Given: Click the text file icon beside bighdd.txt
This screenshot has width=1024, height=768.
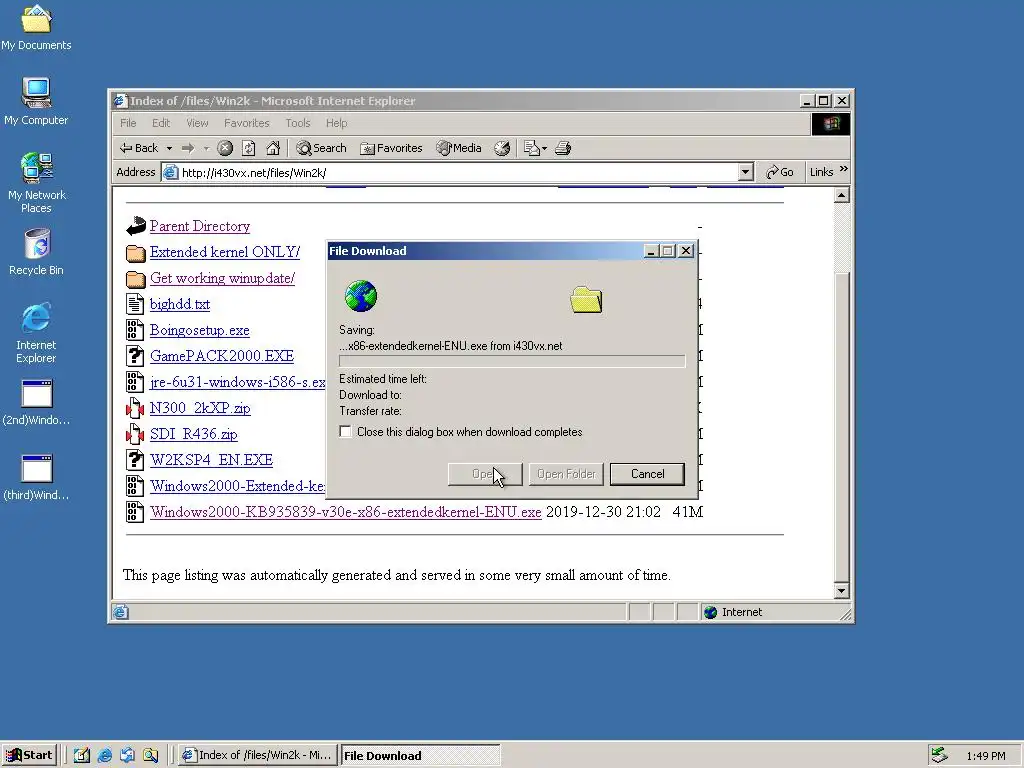Looking at the screenshot, I should click(135, 304).
